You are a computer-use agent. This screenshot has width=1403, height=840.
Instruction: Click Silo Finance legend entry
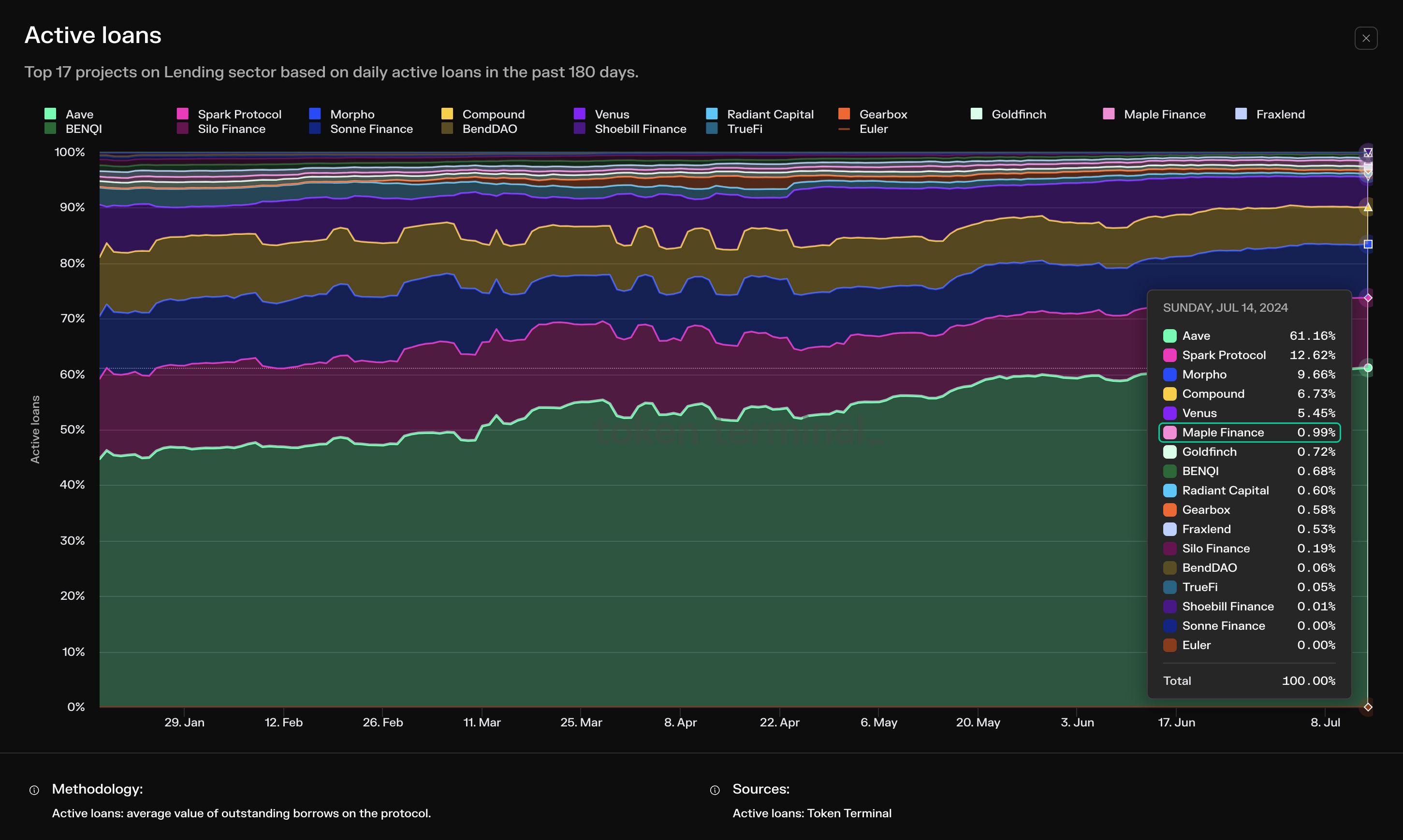coord(231,129)
